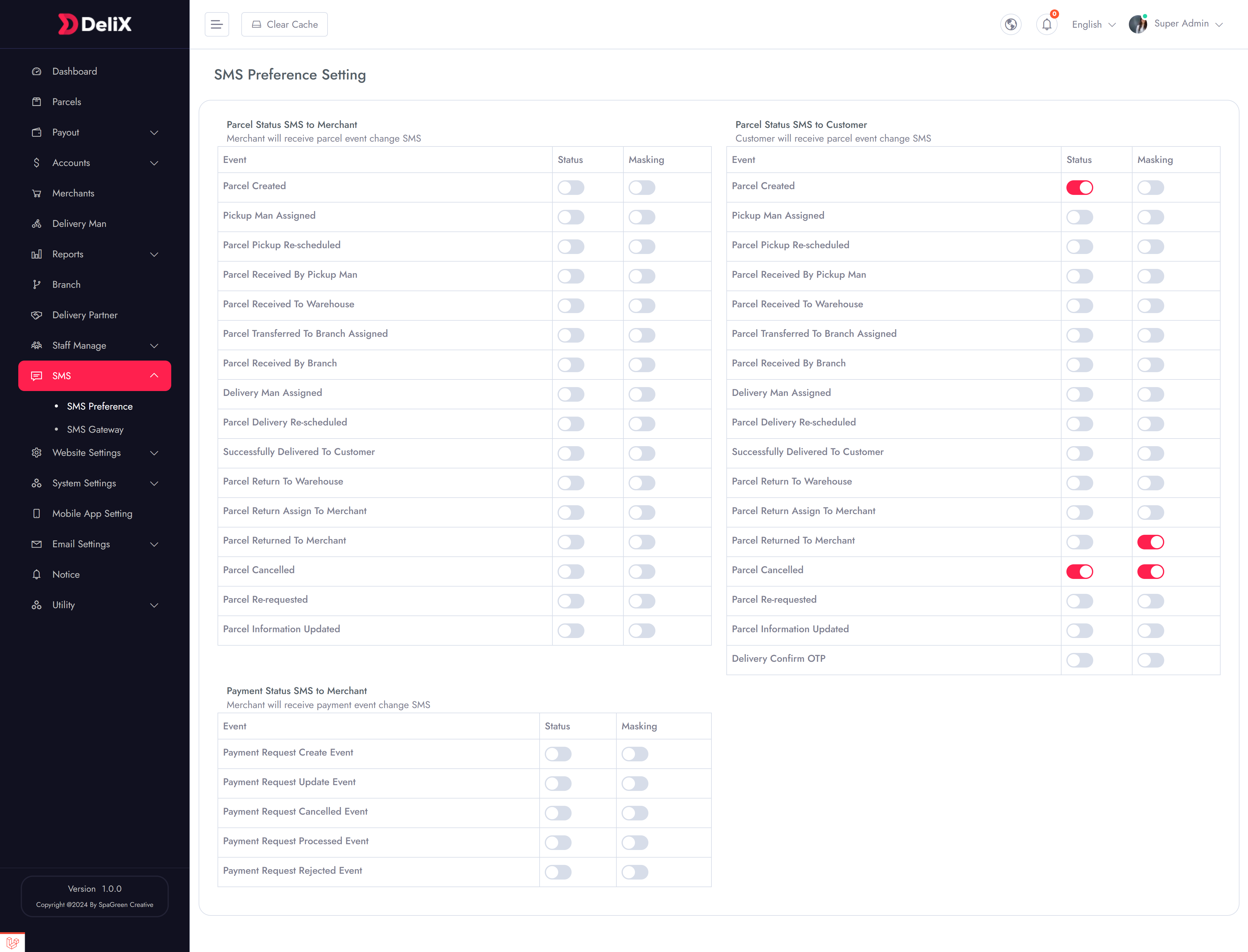Screen dimensions: 1248x952
Task: Click the globe language icon in the header
Action: pos(1011,24)
